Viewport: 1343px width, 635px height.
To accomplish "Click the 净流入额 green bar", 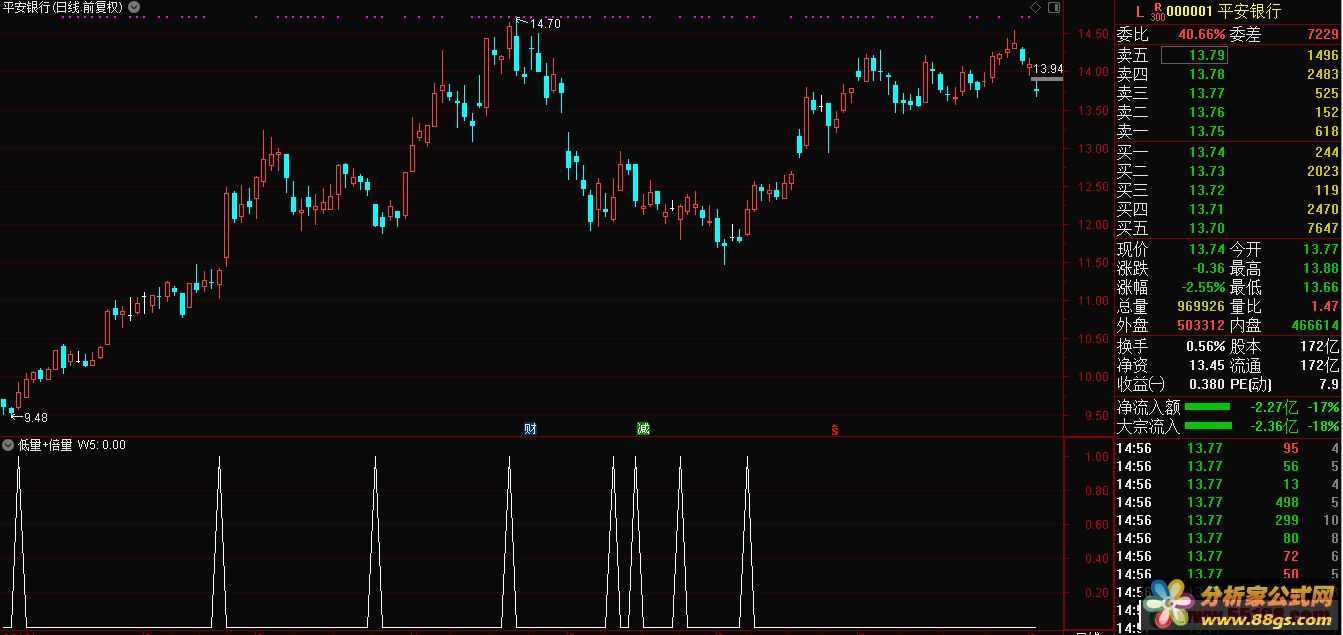I will click(1208, 407).
